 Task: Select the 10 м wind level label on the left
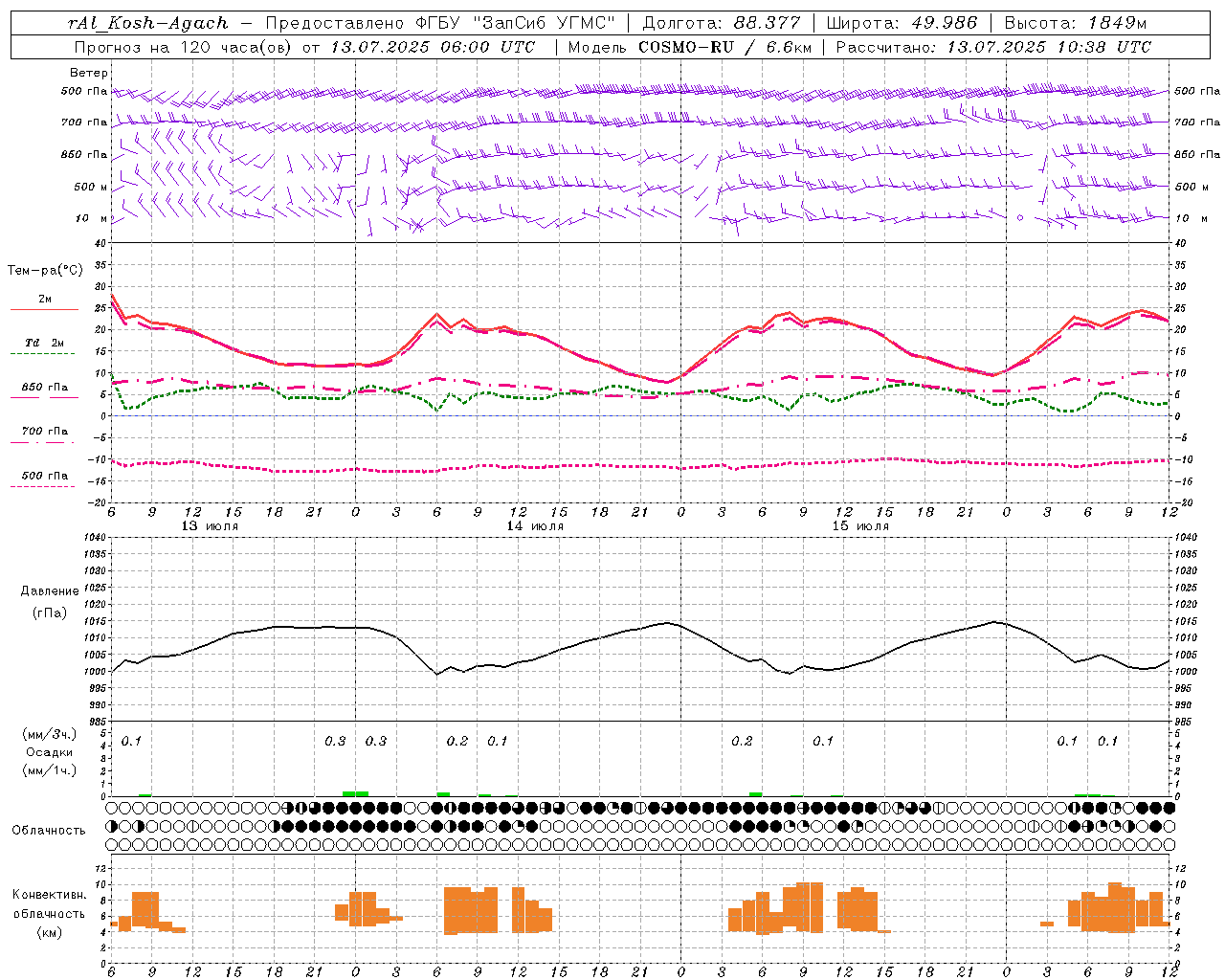coord(90,218)
